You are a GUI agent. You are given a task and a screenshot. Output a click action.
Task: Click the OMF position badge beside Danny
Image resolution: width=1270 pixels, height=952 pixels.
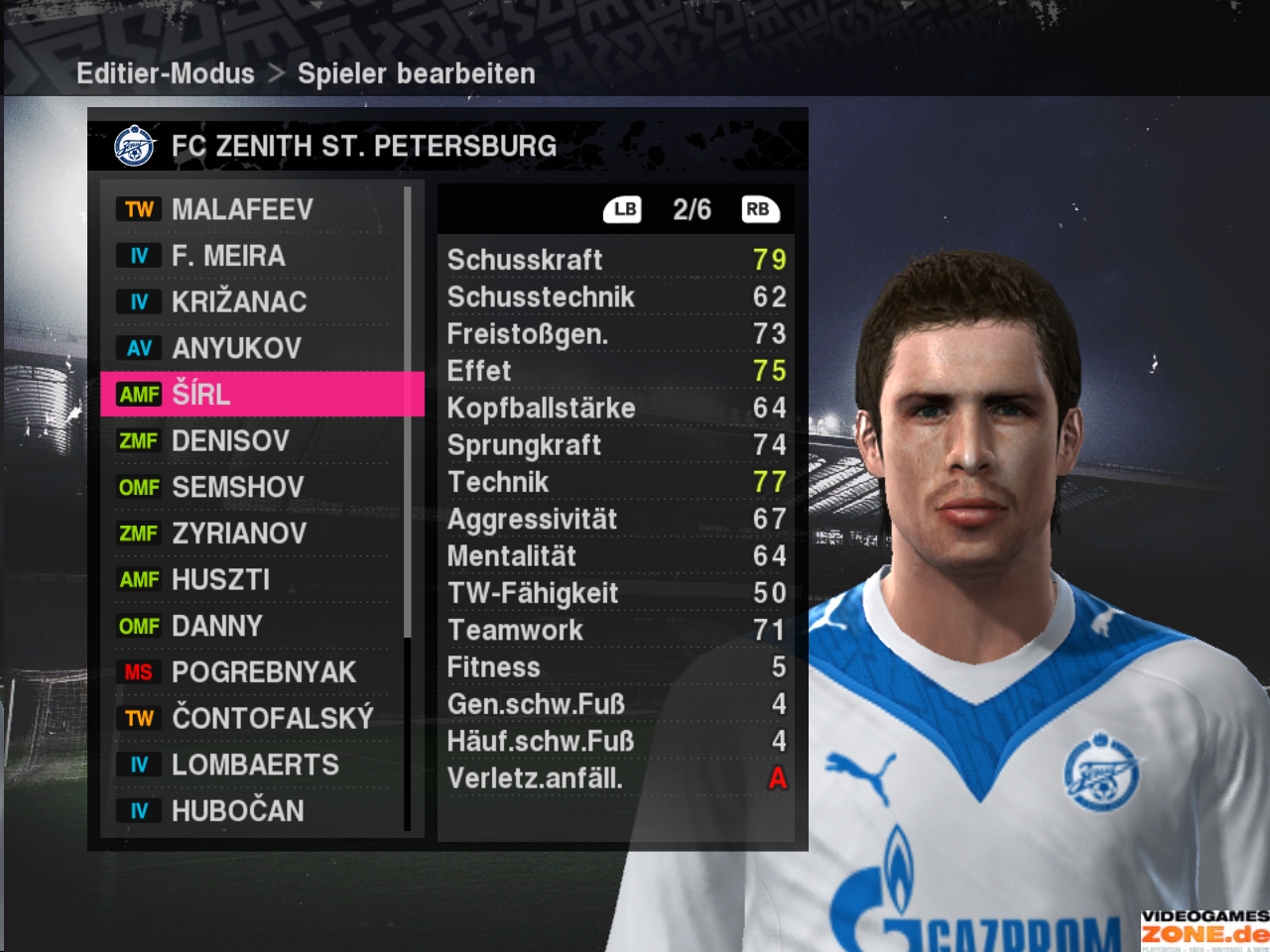(139, 626)
